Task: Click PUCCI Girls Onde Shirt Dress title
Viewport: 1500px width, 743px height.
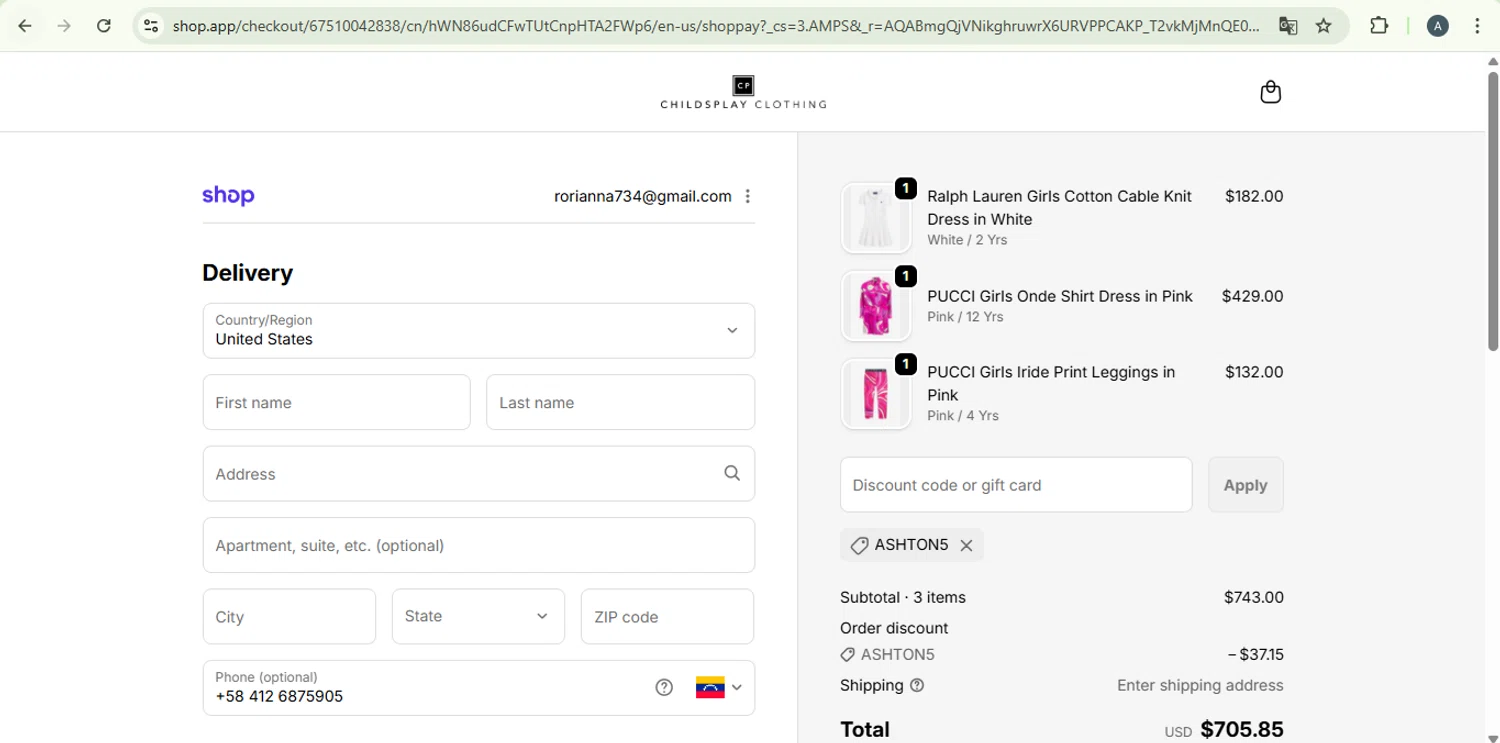Action: (x=1060, y=297)
